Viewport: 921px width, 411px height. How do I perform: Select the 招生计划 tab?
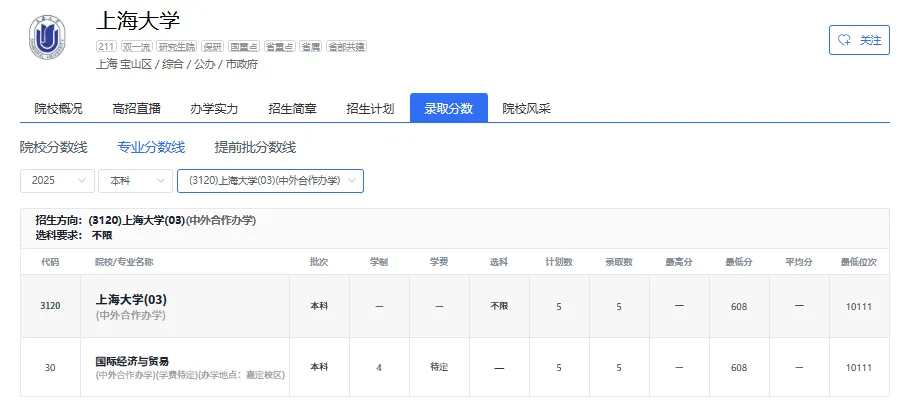point(370,109)
